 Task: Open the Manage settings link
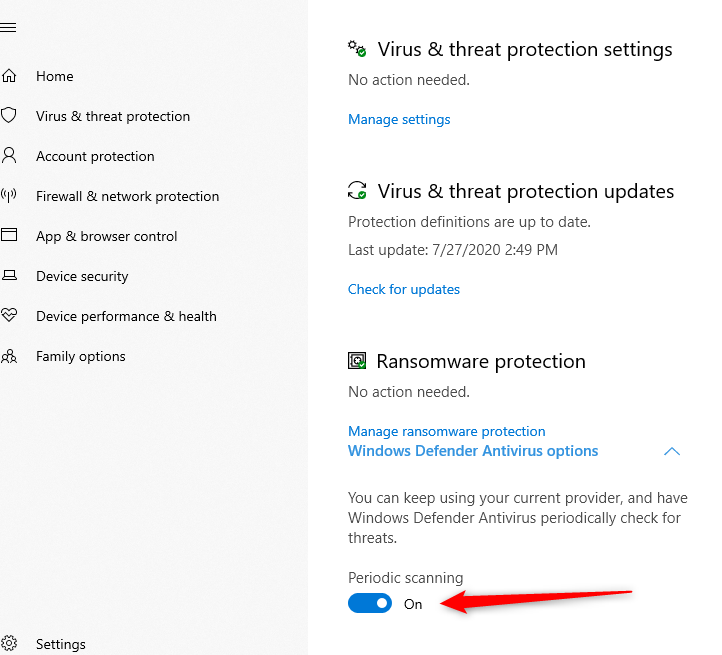click(x=399, y=119)
